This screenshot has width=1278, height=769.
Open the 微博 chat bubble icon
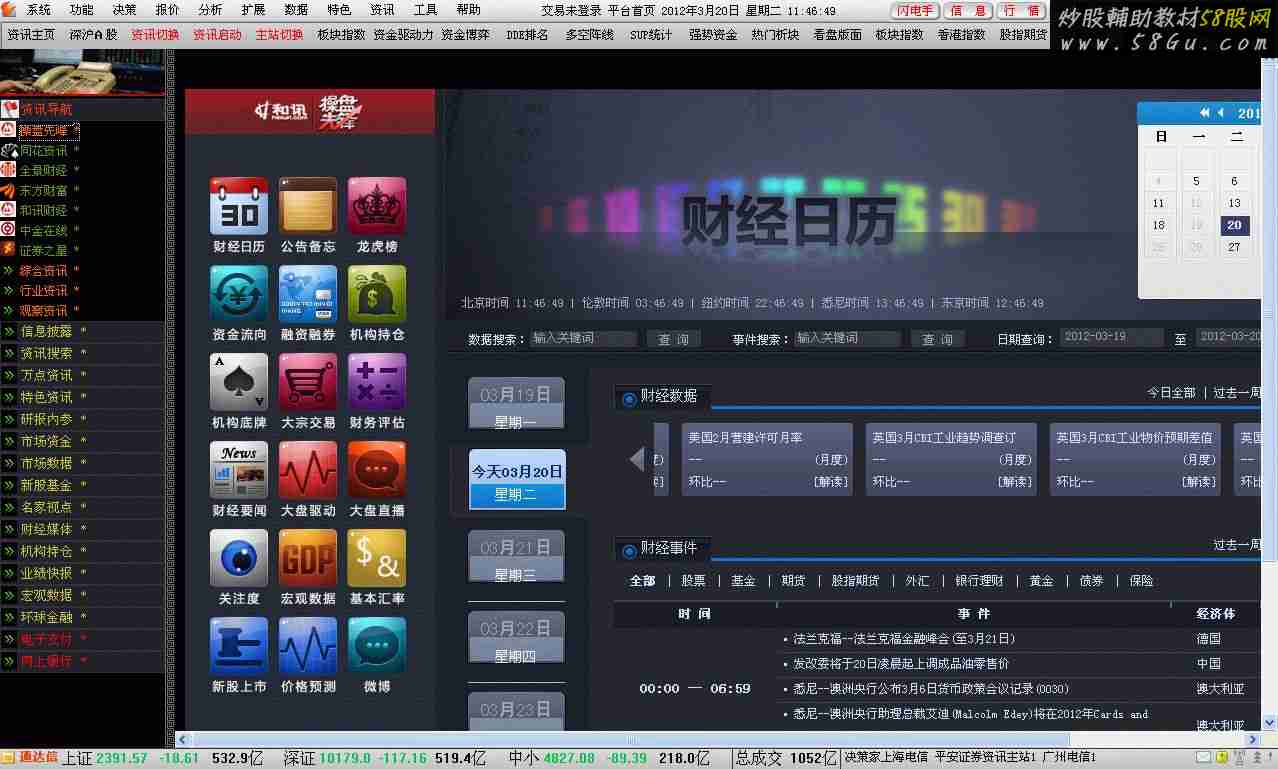pos(377,647)
